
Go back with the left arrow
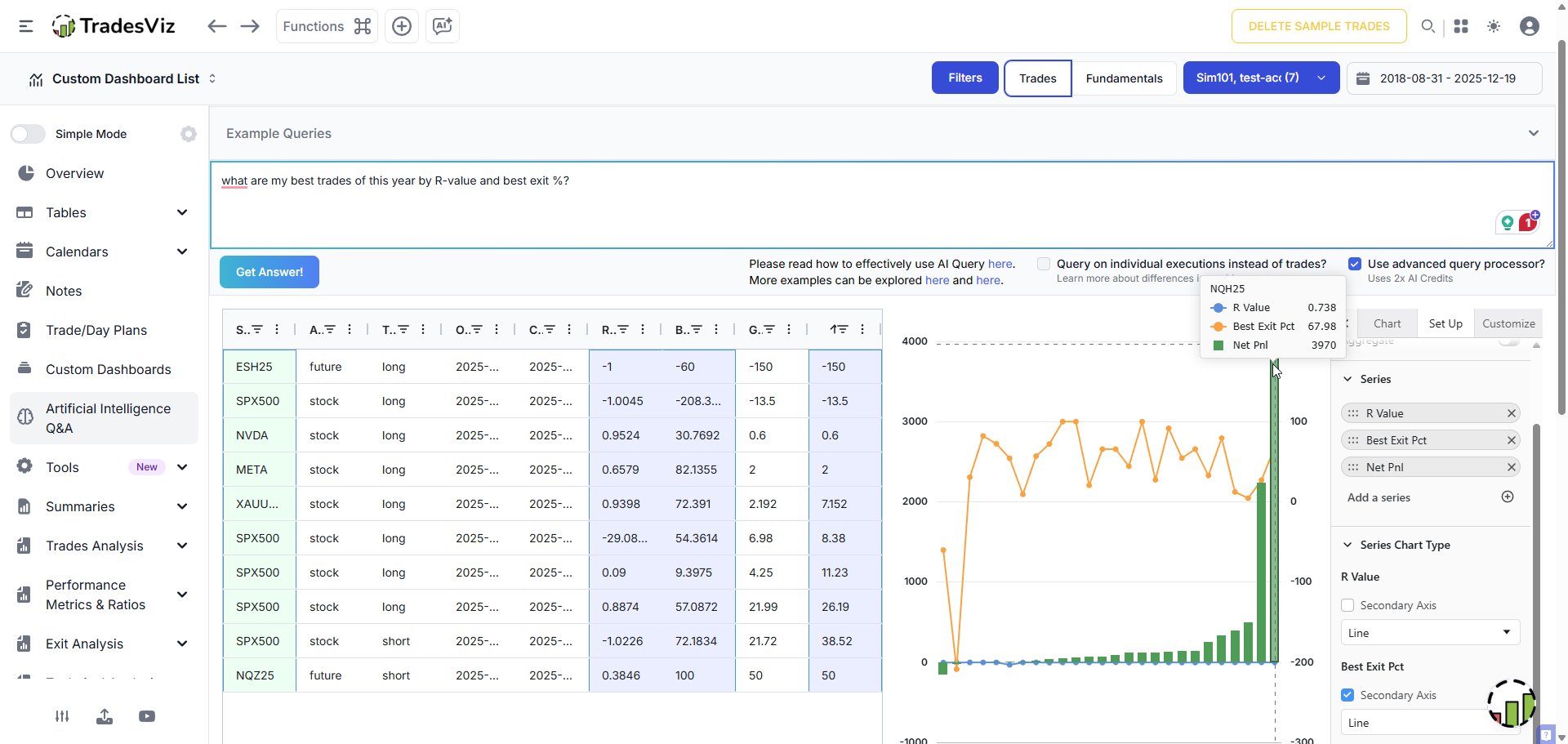[x=216, y=26]
